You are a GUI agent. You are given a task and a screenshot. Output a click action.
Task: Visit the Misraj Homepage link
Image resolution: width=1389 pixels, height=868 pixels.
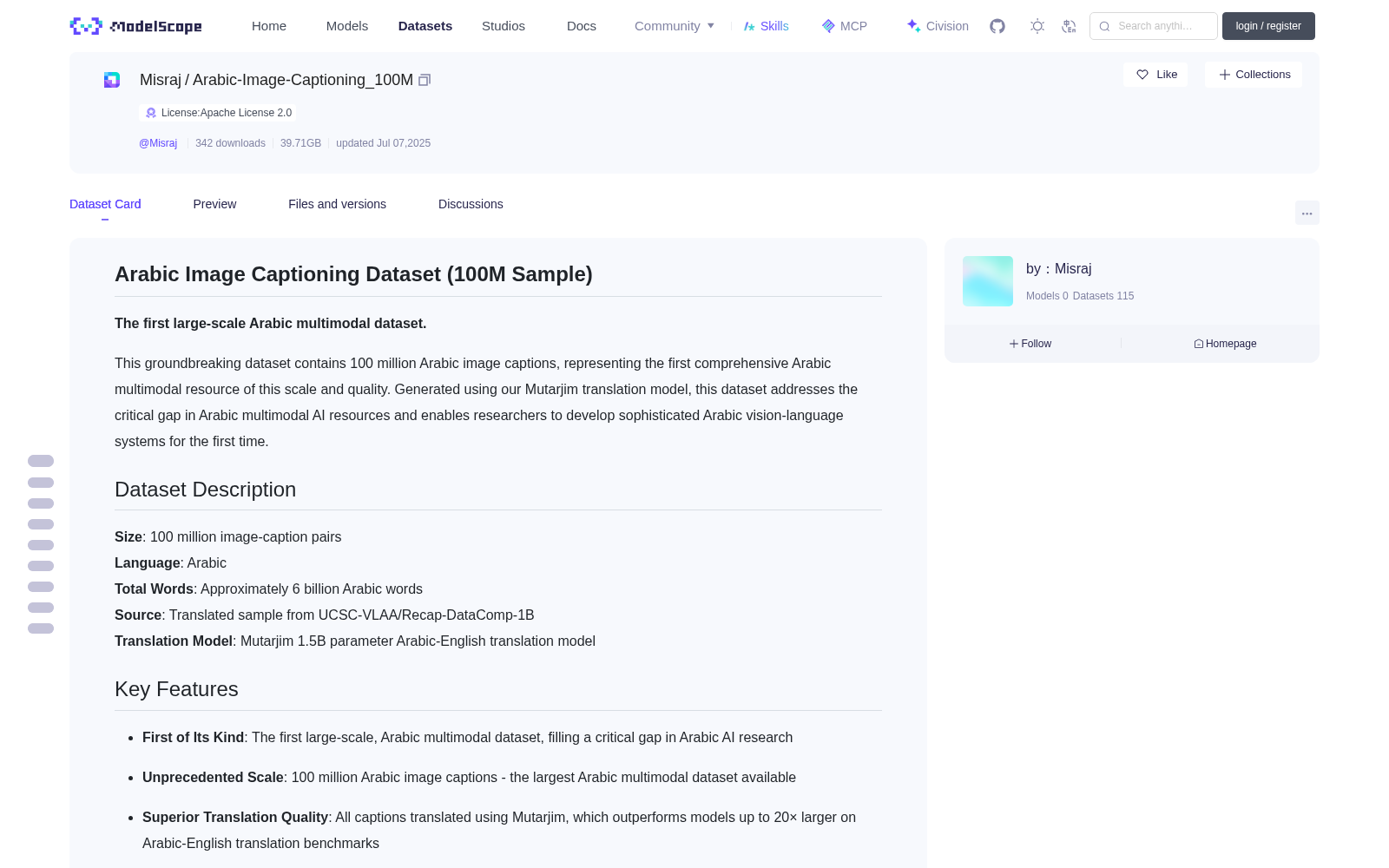1225,344
